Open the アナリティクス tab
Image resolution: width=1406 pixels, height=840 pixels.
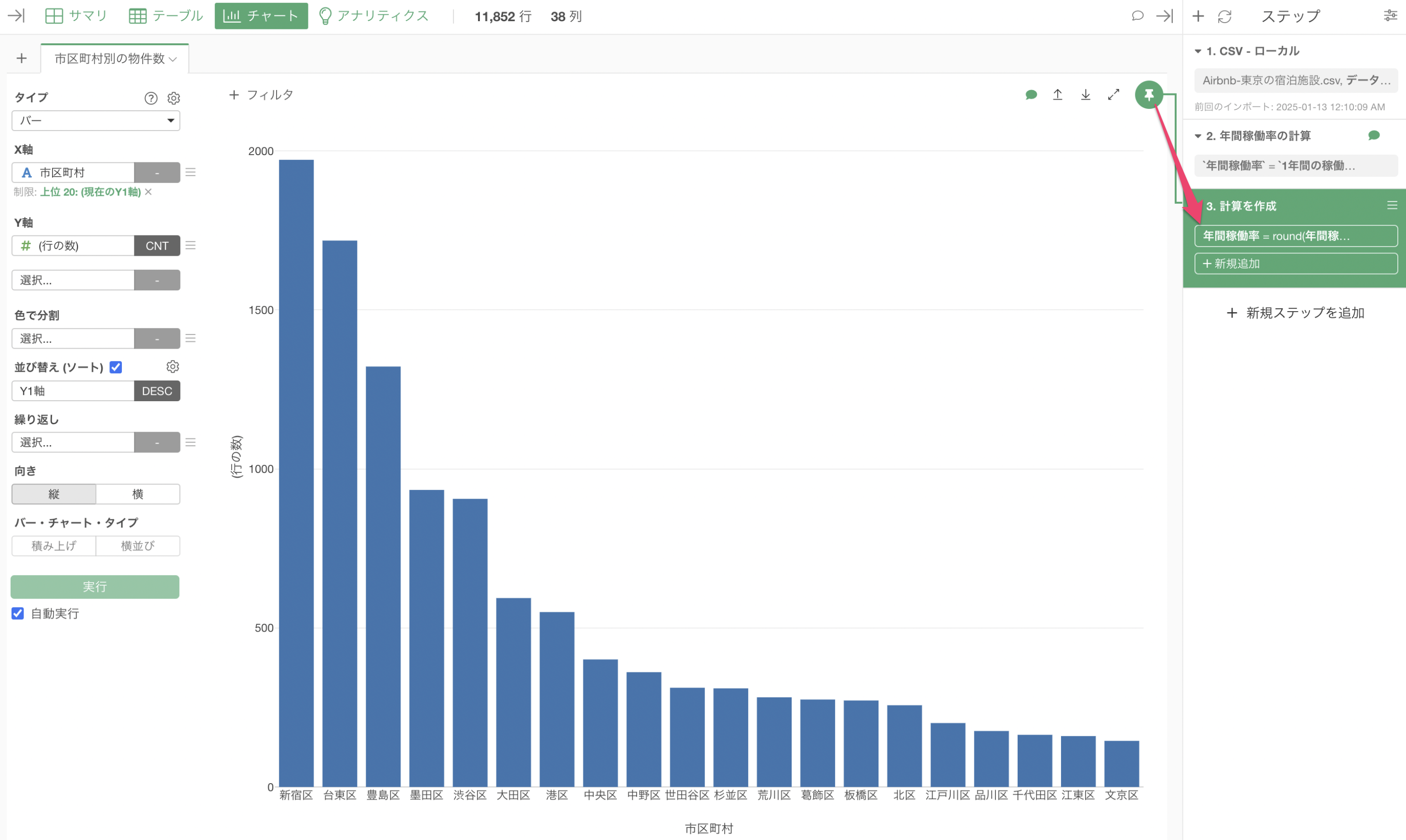374,16
